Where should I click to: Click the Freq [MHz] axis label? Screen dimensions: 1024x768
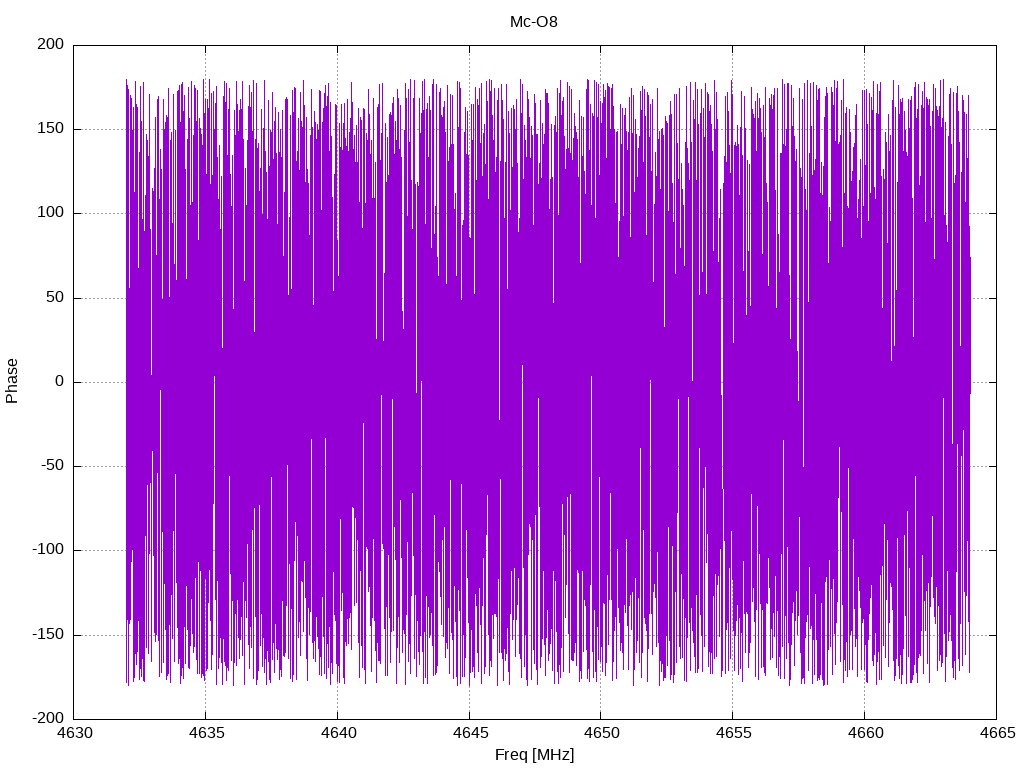[534, 755]
